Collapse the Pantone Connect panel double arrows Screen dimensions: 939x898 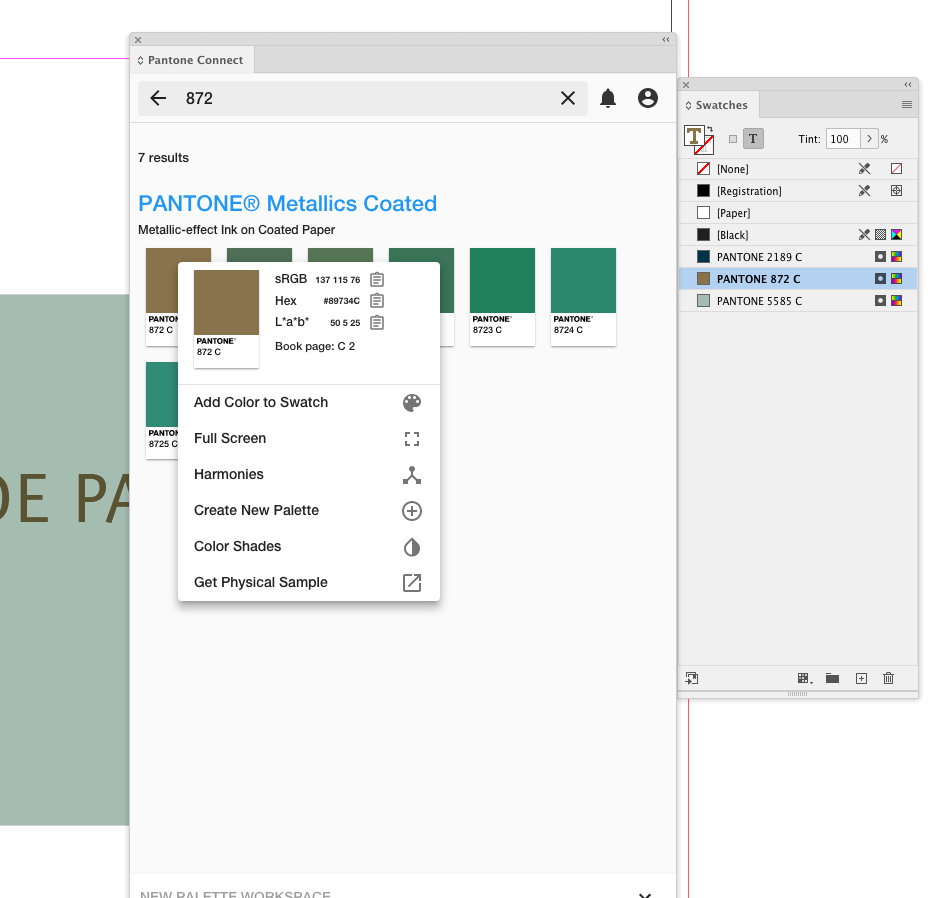click(x=666, y=40)
